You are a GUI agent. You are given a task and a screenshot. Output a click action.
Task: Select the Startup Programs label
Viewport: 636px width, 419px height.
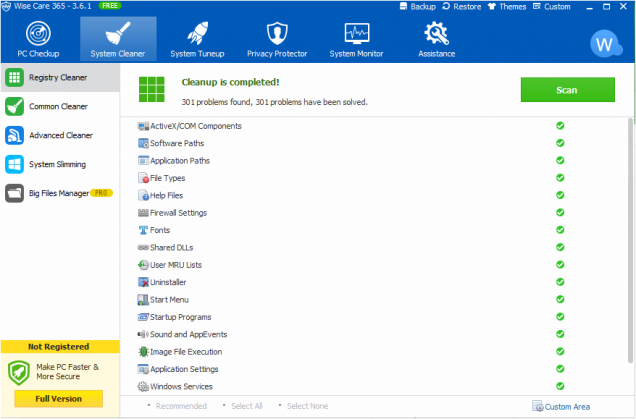tap(180, 317)
